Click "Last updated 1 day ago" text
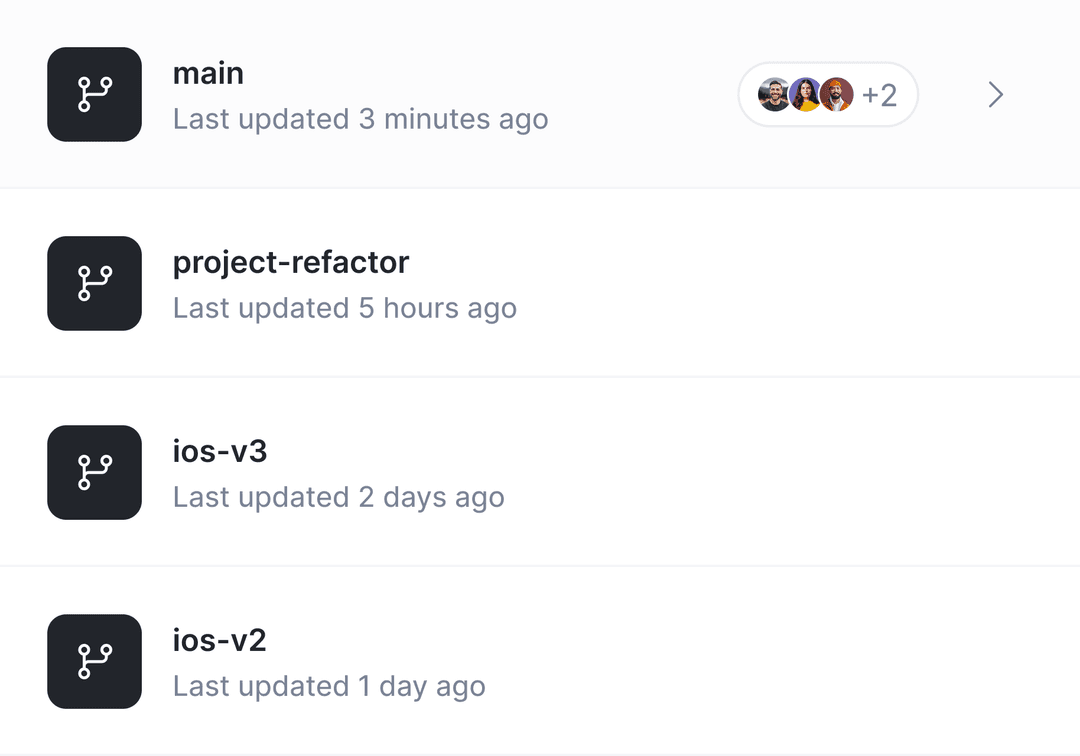 [x=329, y=686]
